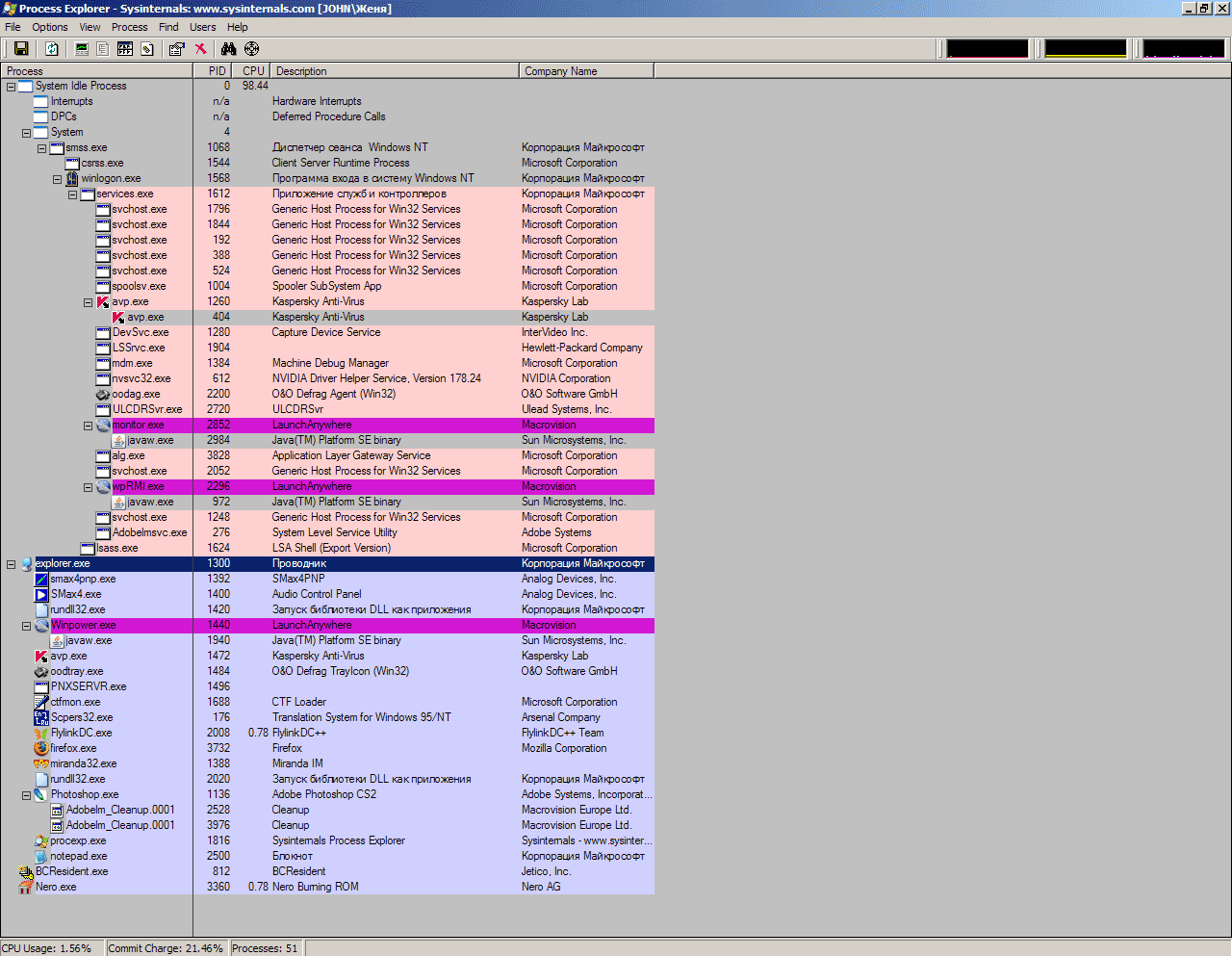
Task: Sort by the Process column header
Action: 96,71
